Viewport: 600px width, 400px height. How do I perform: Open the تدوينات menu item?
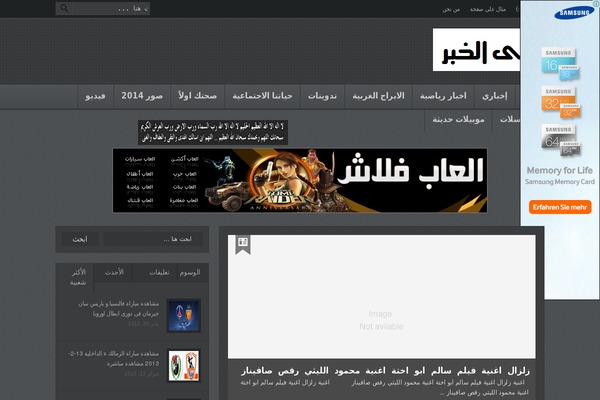point(323,96)
